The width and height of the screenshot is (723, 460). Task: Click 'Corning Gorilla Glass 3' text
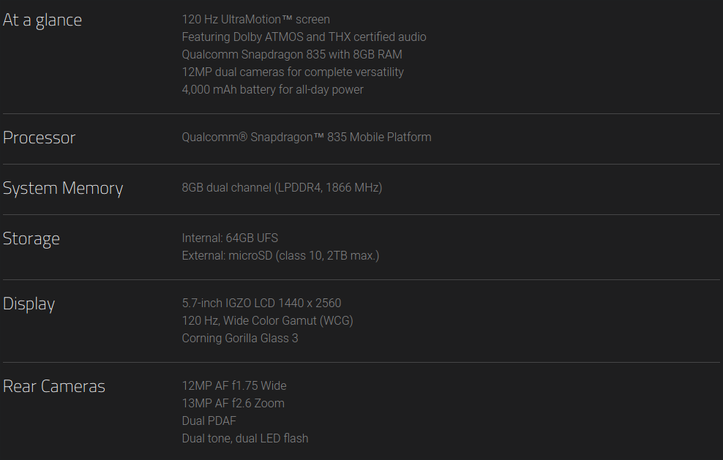click(x=240, y=338)
